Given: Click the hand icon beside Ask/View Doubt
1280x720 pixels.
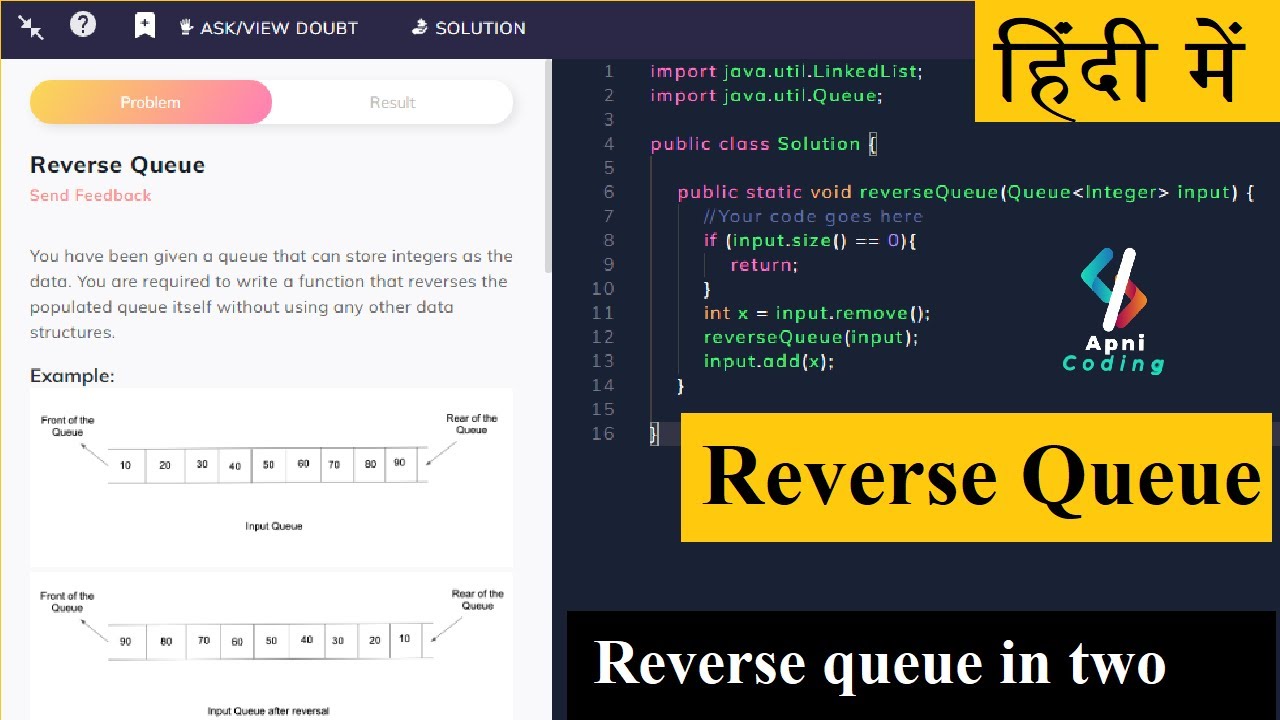Looking at the screenshot, I should pos(186,27).
